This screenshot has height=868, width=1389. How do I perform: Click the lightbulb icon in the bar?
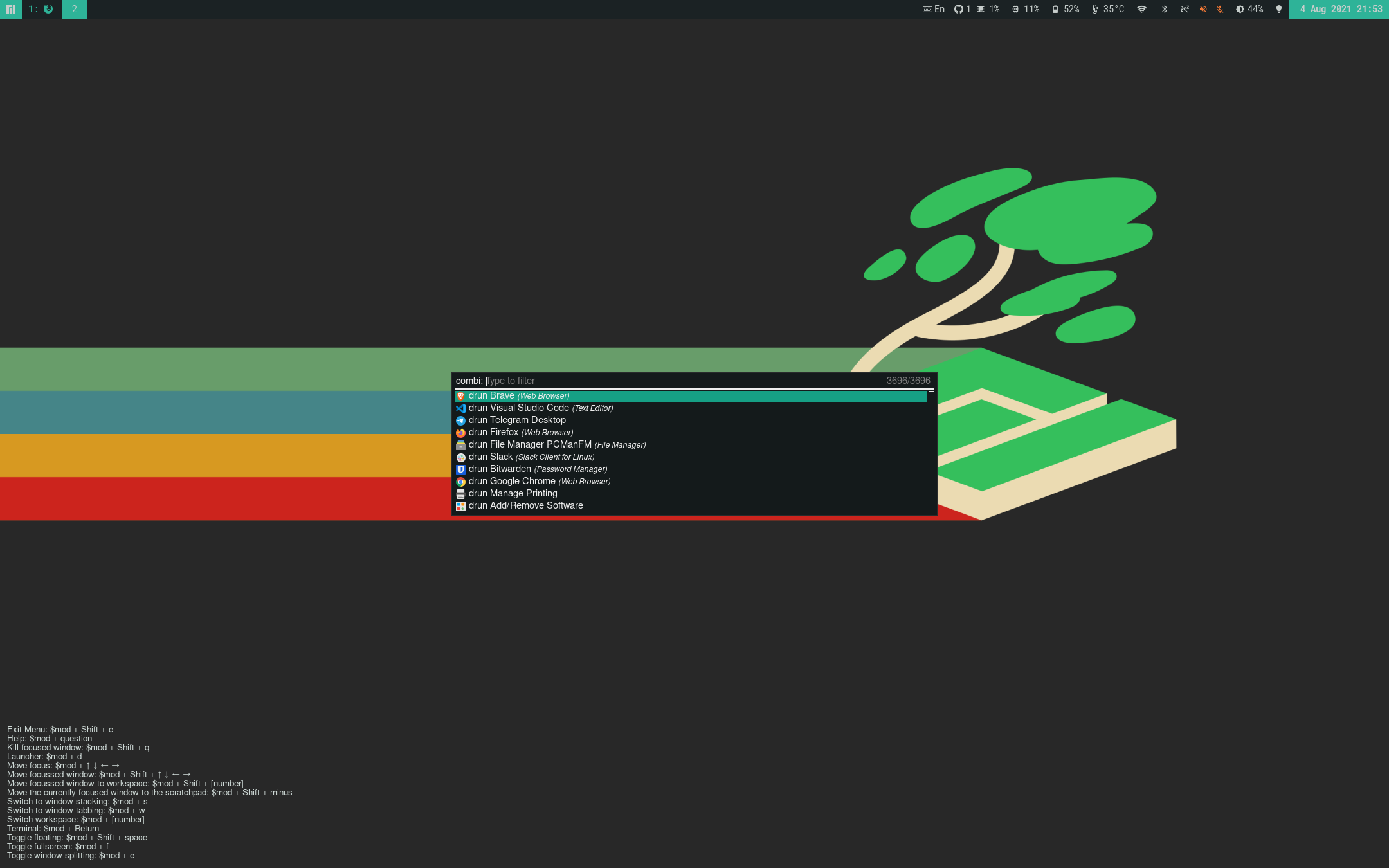(1278, 9)
